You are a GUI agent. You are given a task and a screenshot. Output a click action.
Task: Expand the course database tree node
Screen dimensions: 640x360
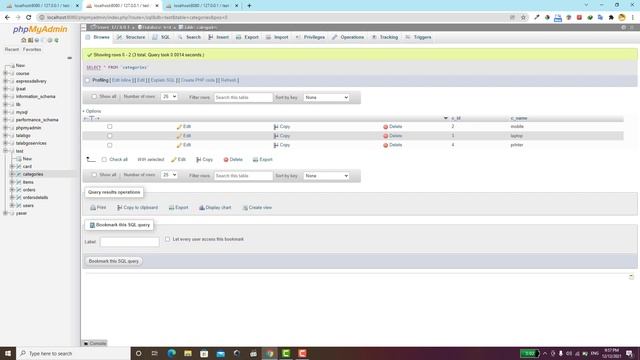6,73
